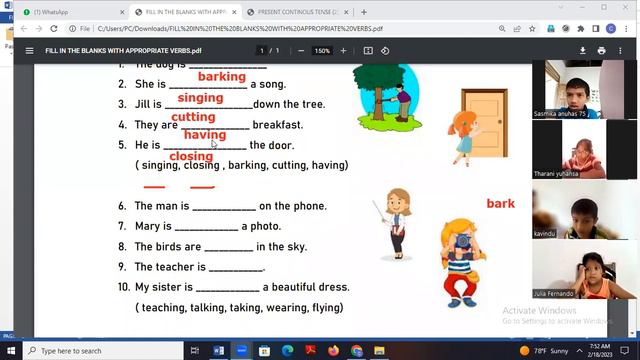
Task: Share this page icon
Action: coord(517,29)
